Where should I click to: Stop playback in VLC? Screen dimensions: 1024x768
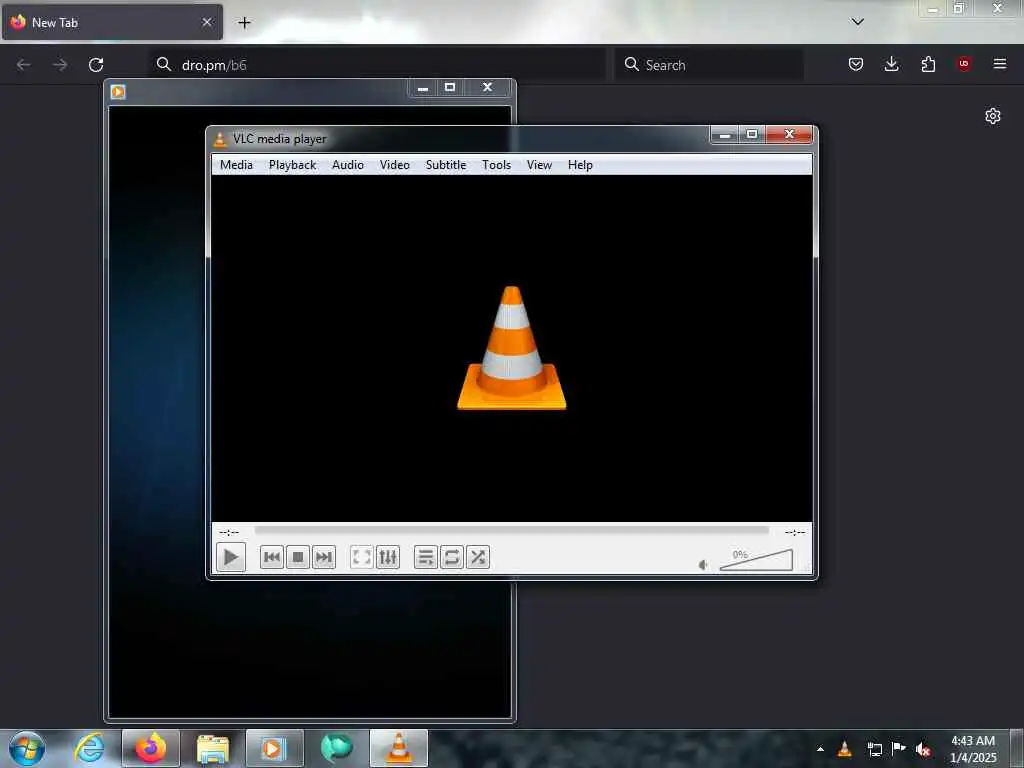[298, 557]
